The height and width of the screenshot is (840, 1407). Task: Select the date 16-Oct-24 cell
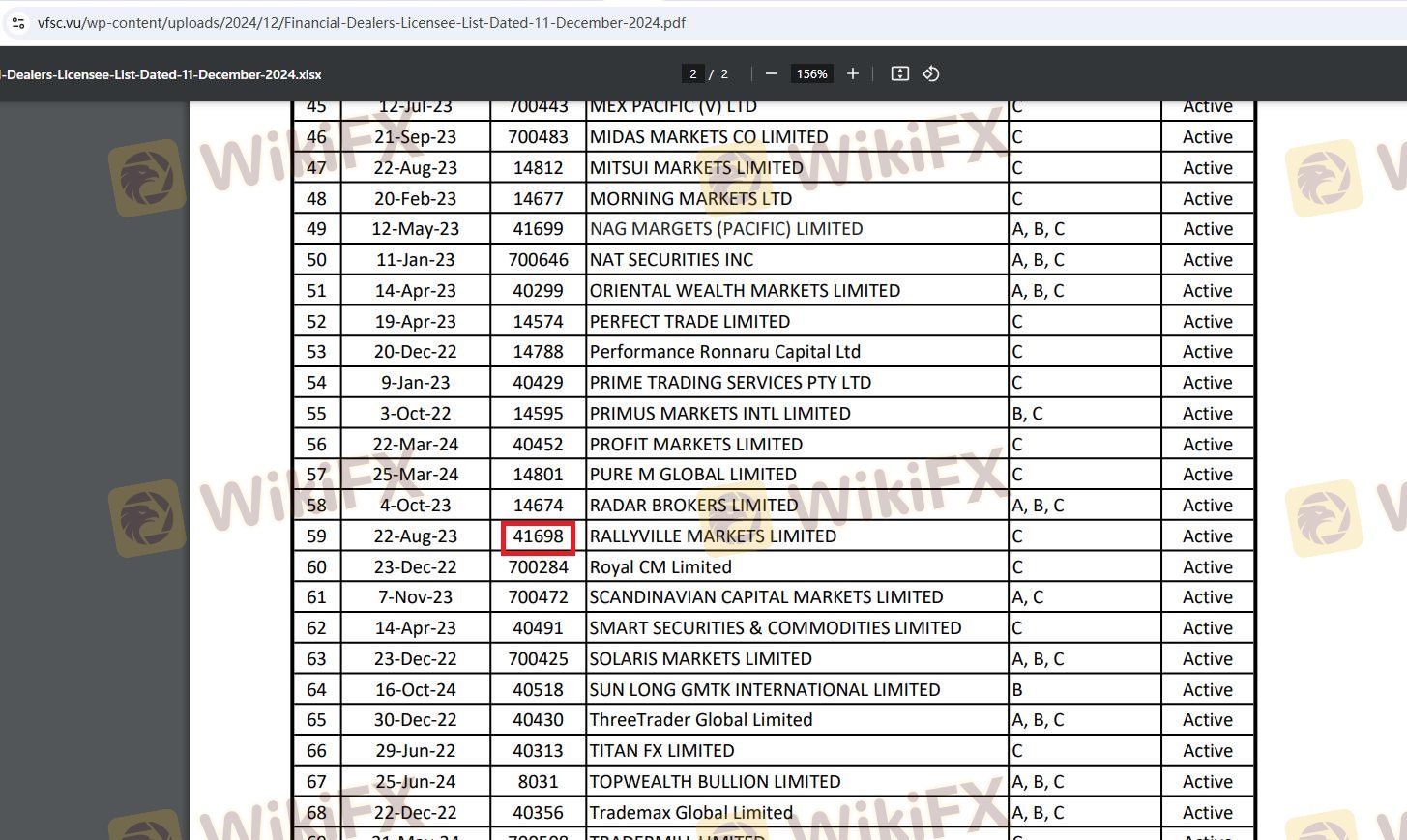pyautogui.click(x=415, y=690)
